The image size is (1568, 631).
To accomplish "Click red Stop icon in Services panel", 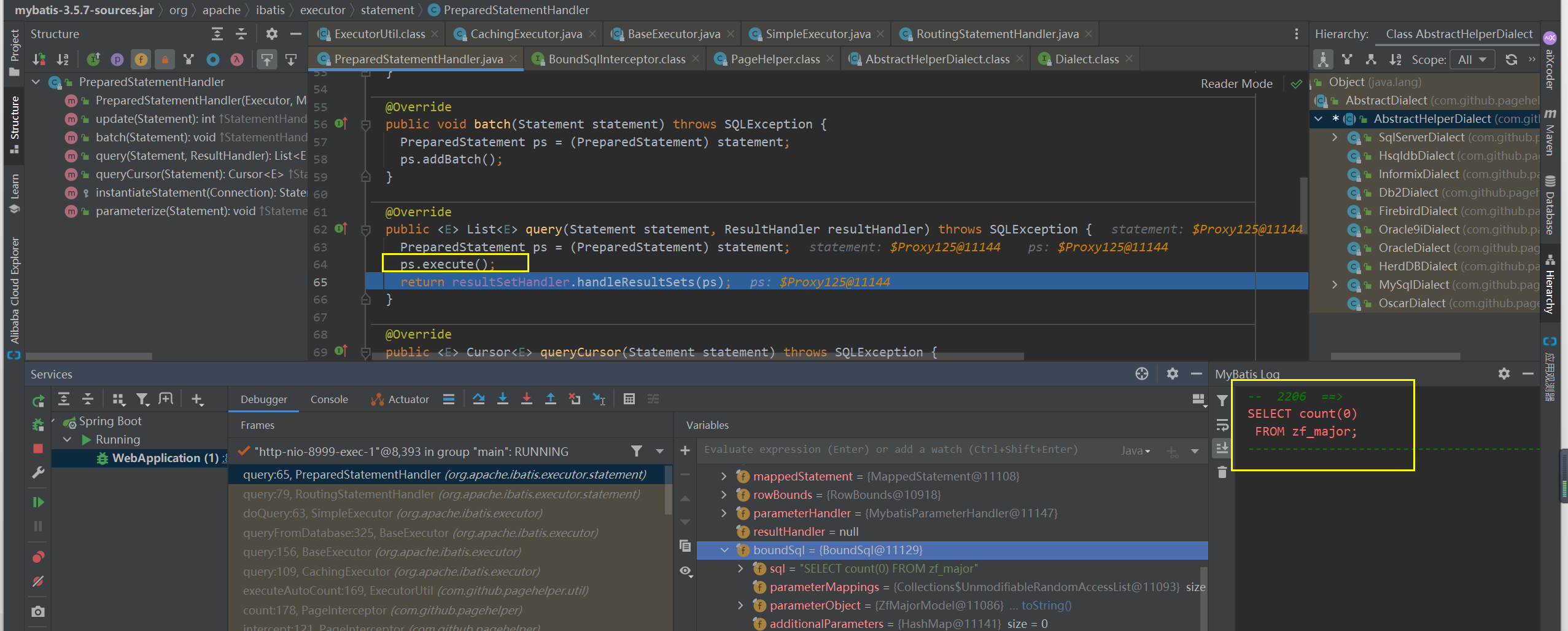I will coord(38,449).
